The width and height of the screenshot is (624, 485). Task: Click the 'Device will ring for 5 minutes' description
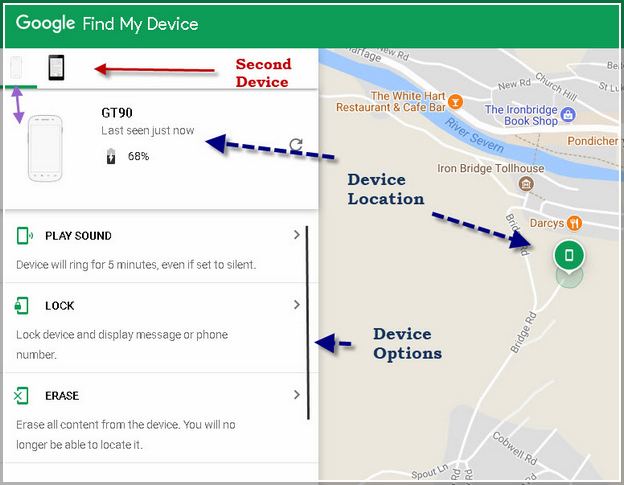(136, 265)
